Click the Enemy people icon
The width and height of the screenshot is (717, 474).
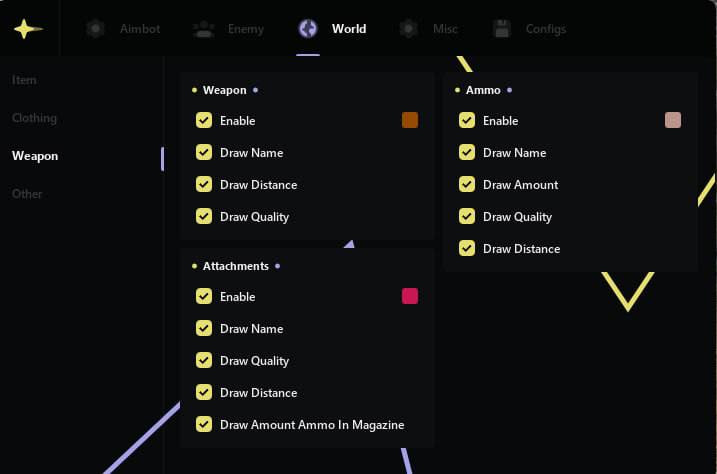tap(204, 29)
